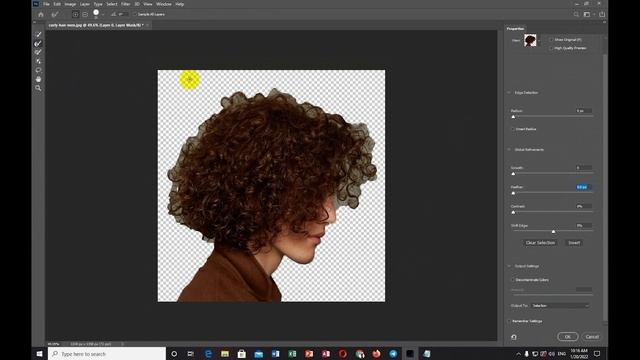Collapse the Output Settings section
Viewport: 640px width, 360px height.
click(x=509, y=266)
